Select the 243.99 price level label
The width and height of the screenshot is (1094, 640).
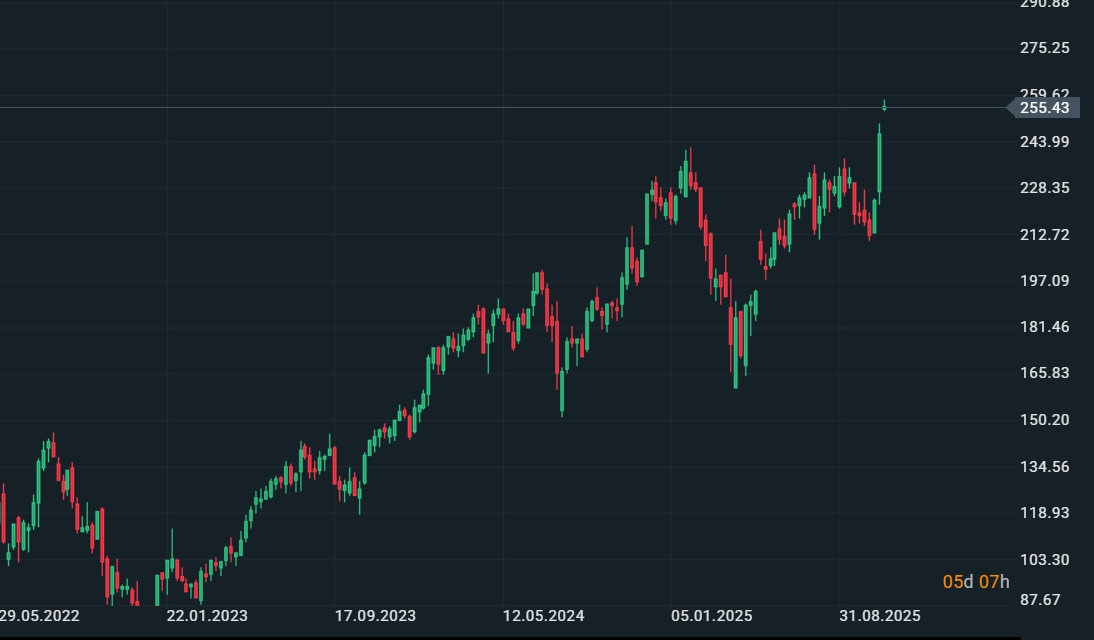(1044, 142)
